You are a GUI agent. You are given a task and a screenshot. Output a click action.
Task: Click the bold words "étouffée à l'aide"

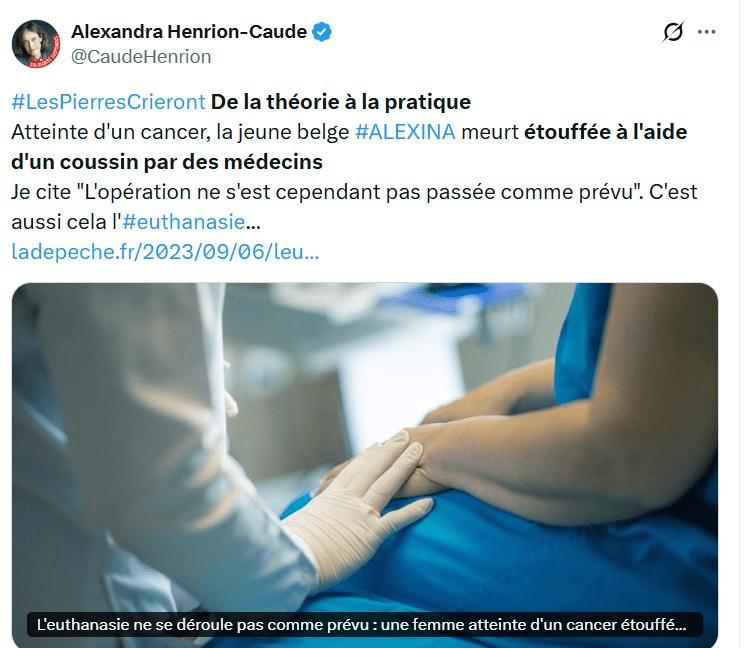[605, 132]
